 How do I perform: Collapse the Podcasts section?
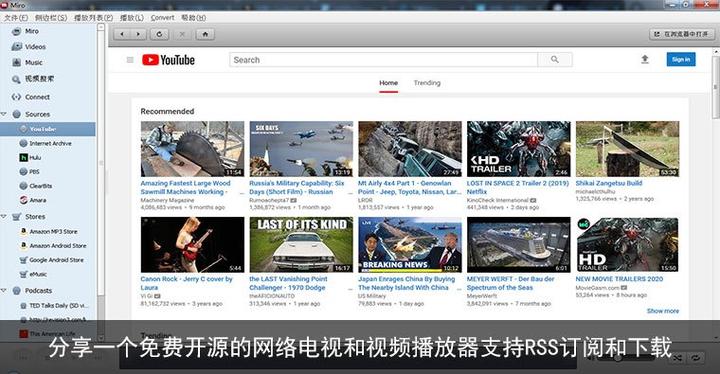4,290
